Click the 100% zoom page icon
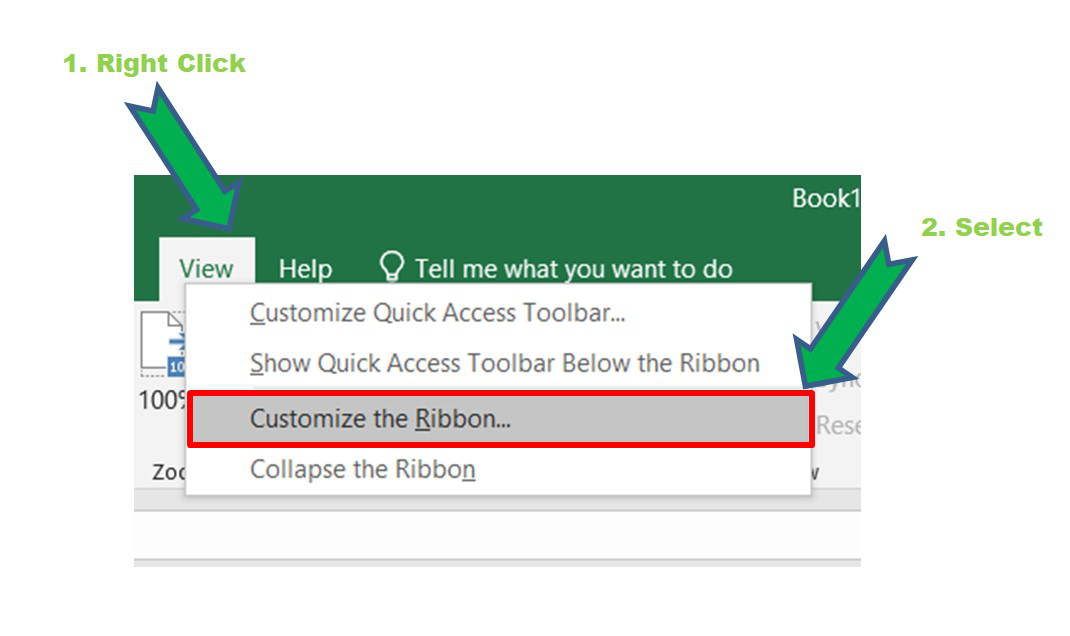The width and height of the screenshot is (1070, 636). pos(162,345)
